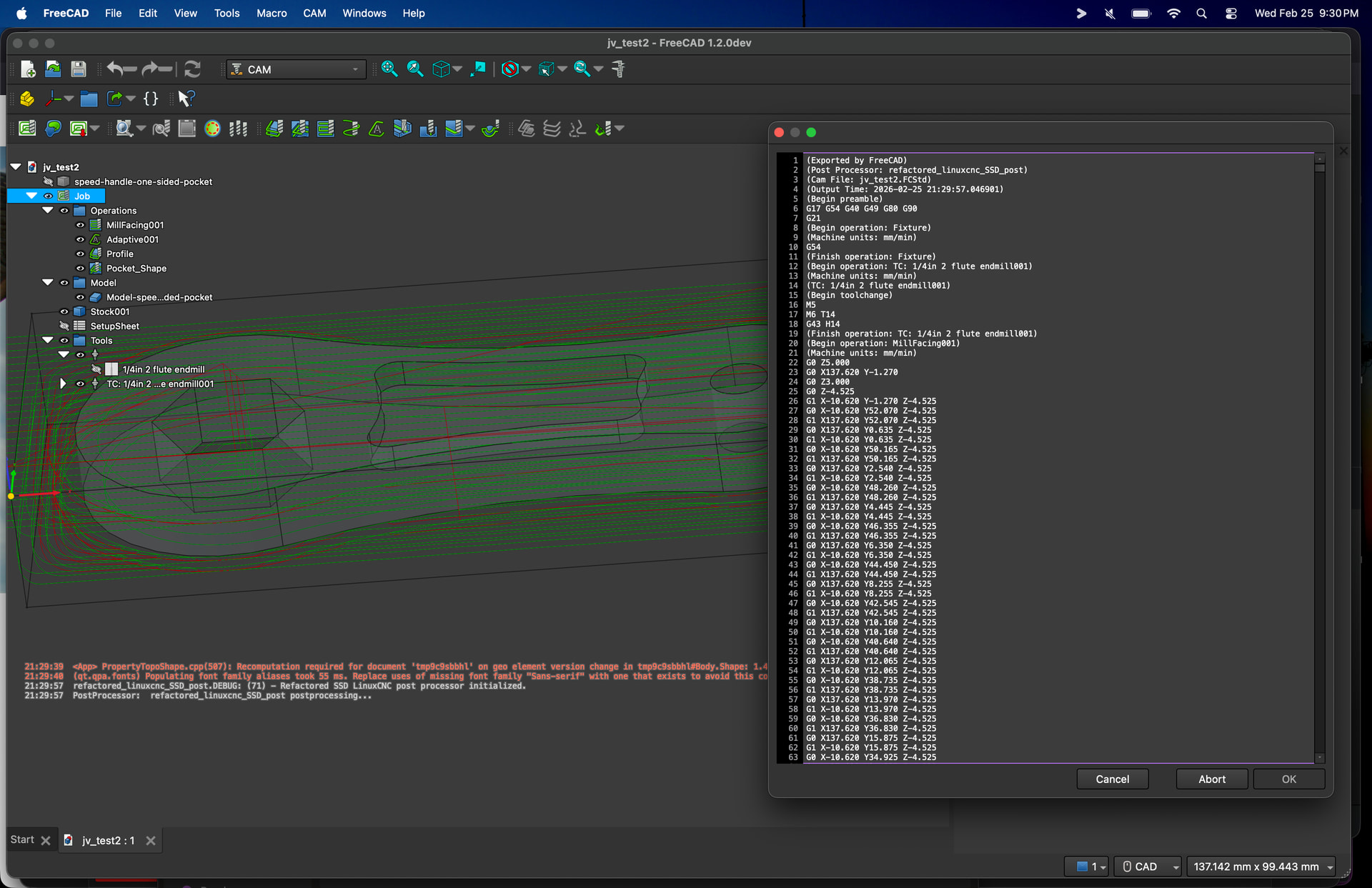
Task: Show the hidden SetupSheet item
Action: coord(64,326)
